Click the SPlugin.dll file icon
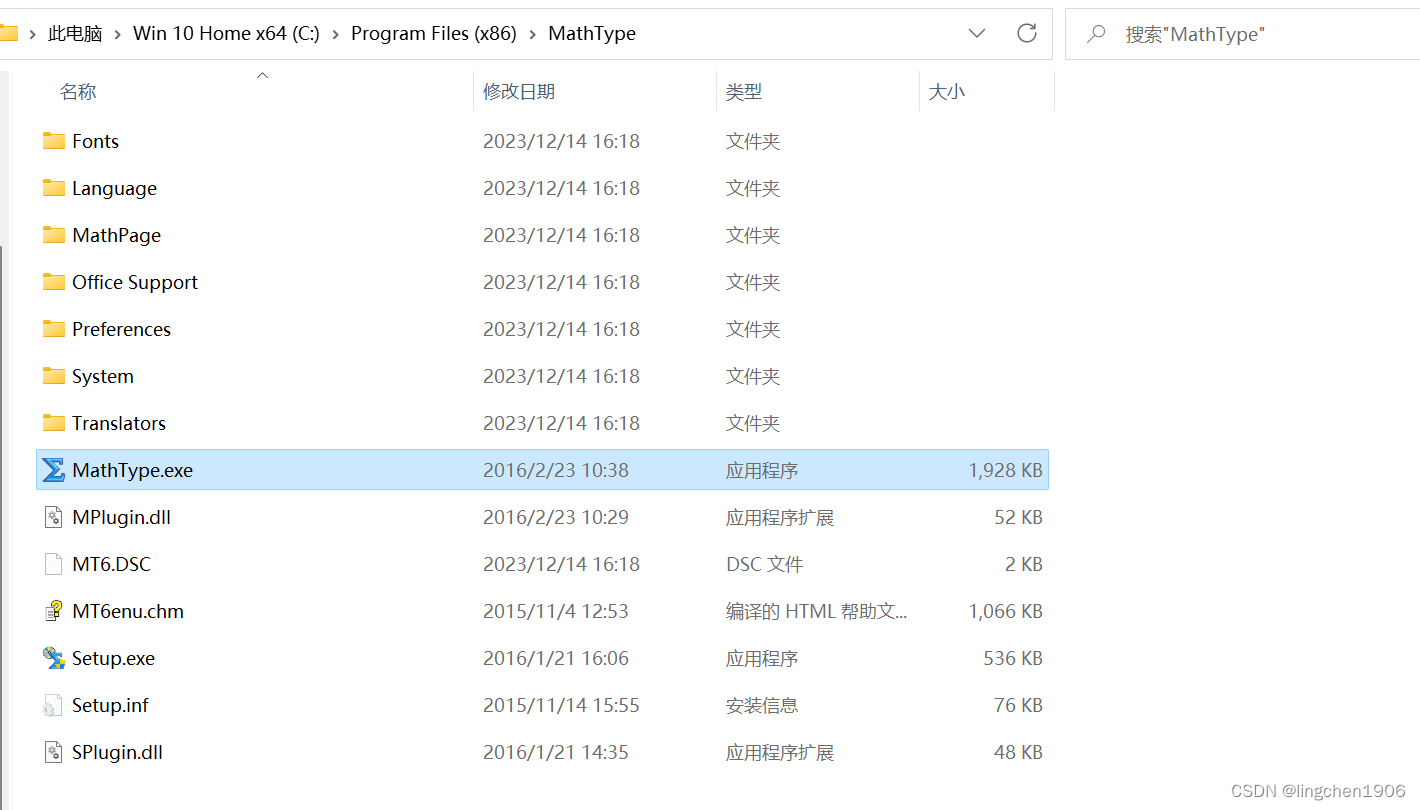 54,752
